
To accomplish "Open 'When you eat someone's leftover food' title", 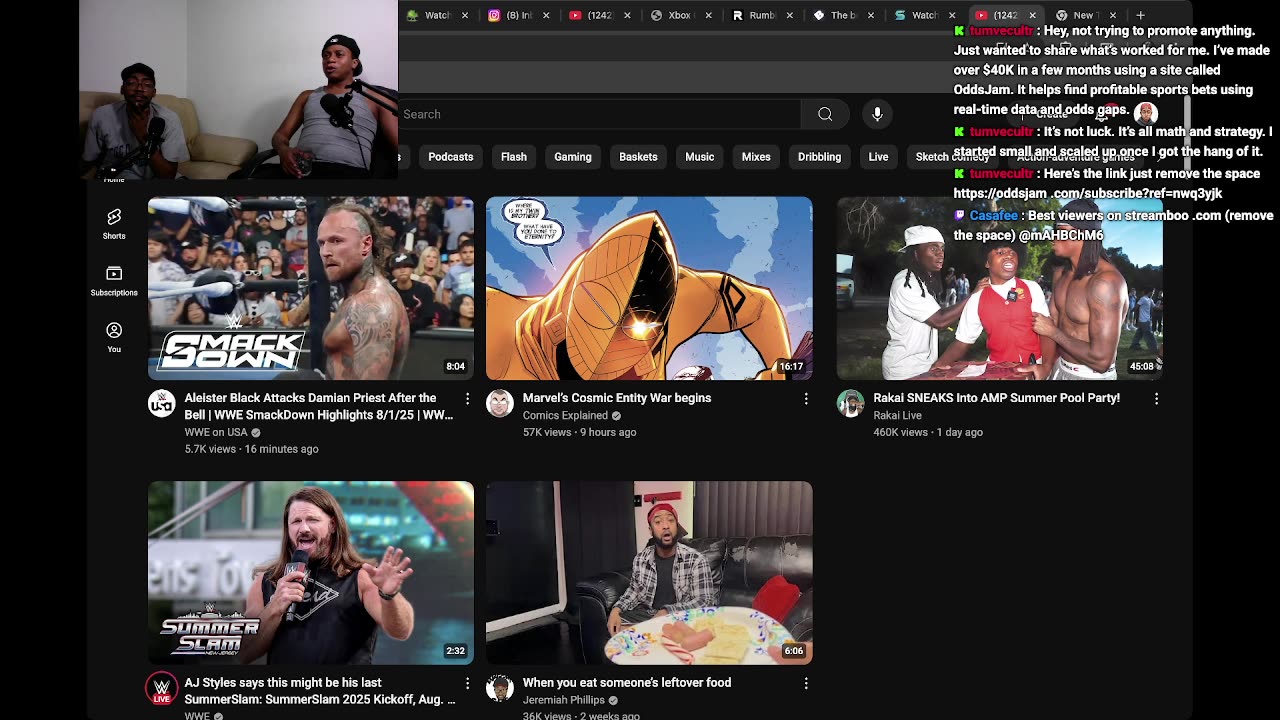I will tap(627, 683).
